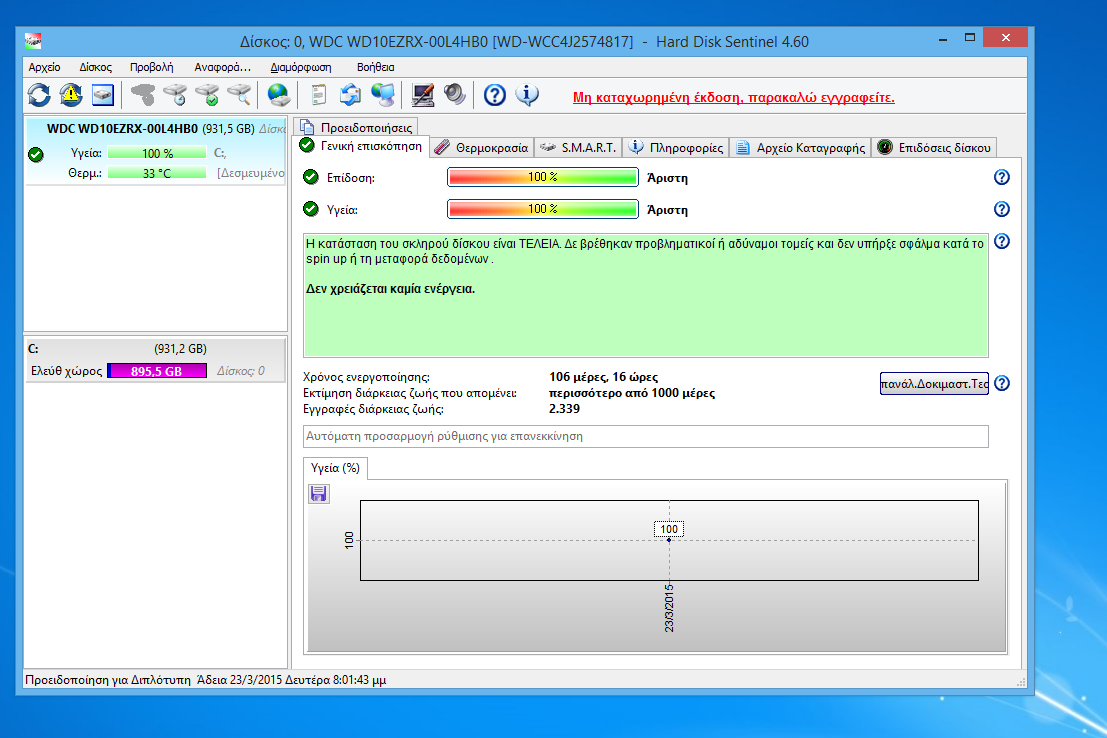
Task: Open the Βοήθεια menu
Action: (376, 67)
